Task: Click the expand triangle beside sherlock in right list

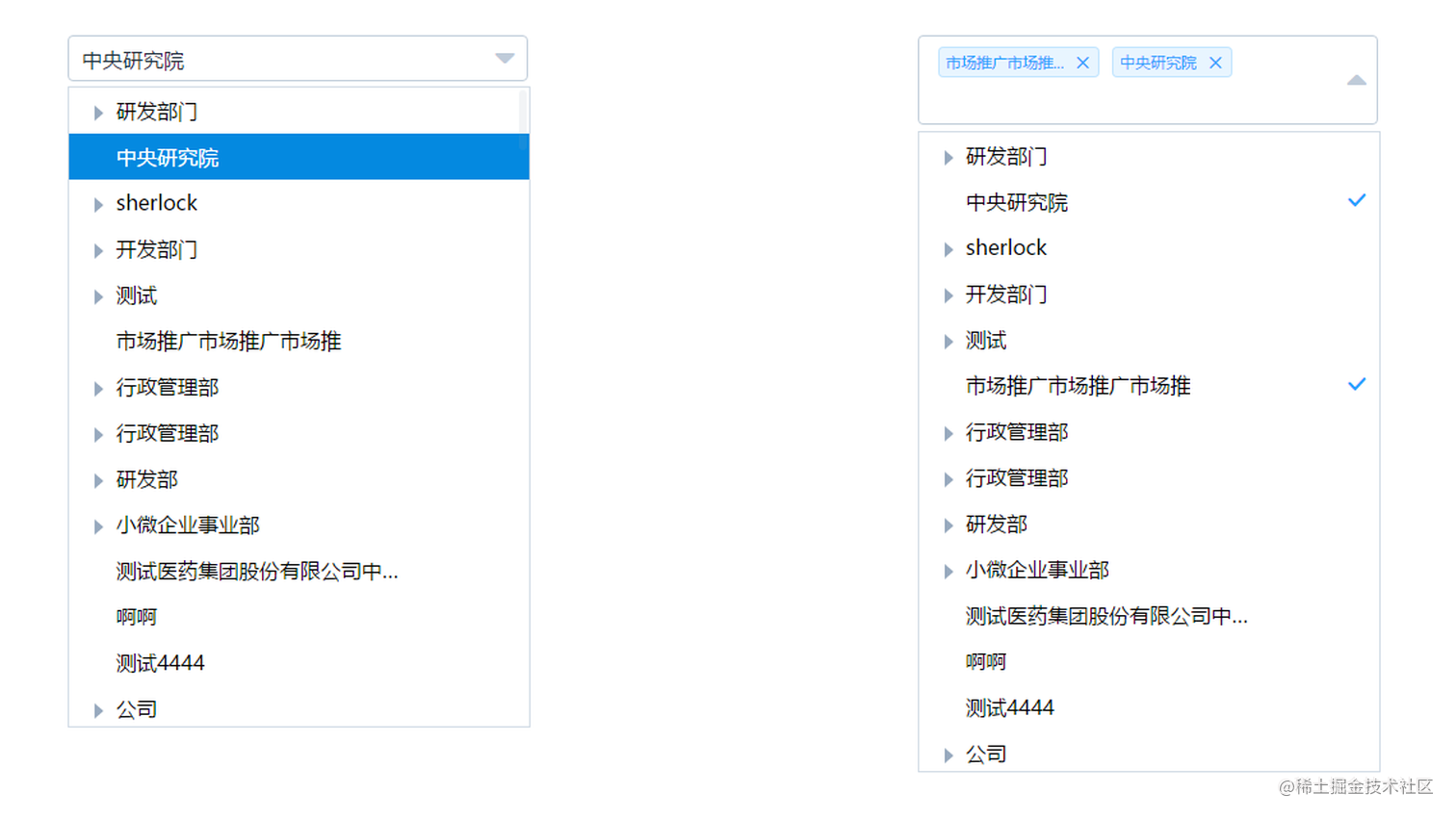Action: coord(948,248)
